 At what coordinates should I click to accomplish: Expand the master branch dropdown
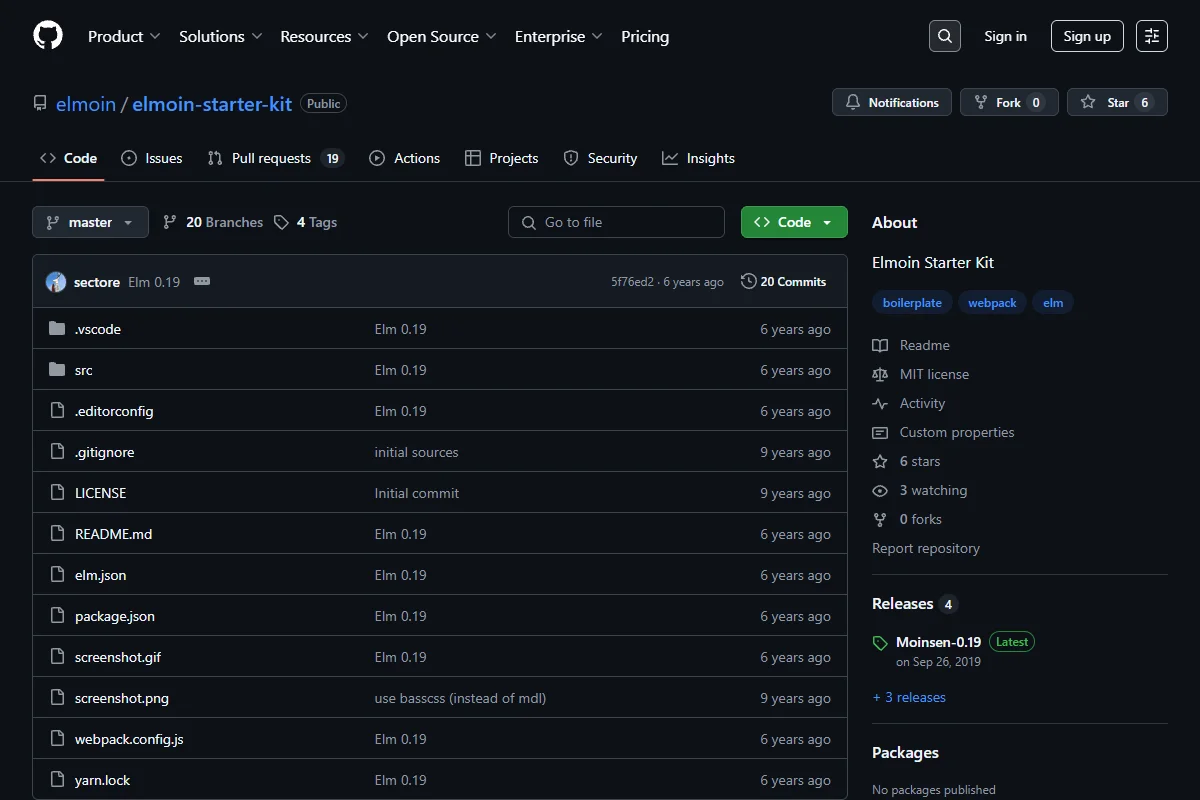(90, 222)
